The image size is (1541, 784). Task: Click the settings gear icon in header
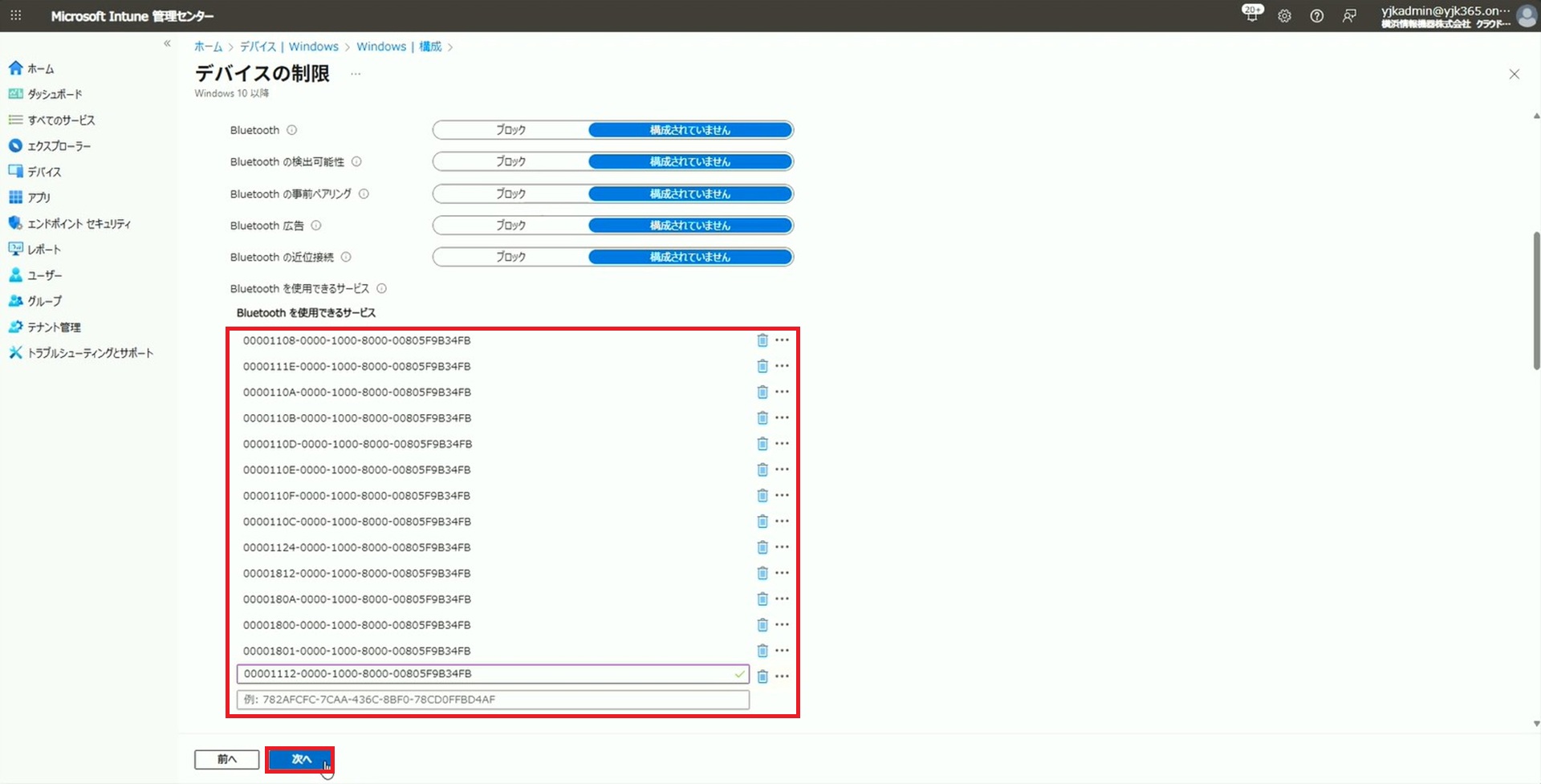[1284, 16]
